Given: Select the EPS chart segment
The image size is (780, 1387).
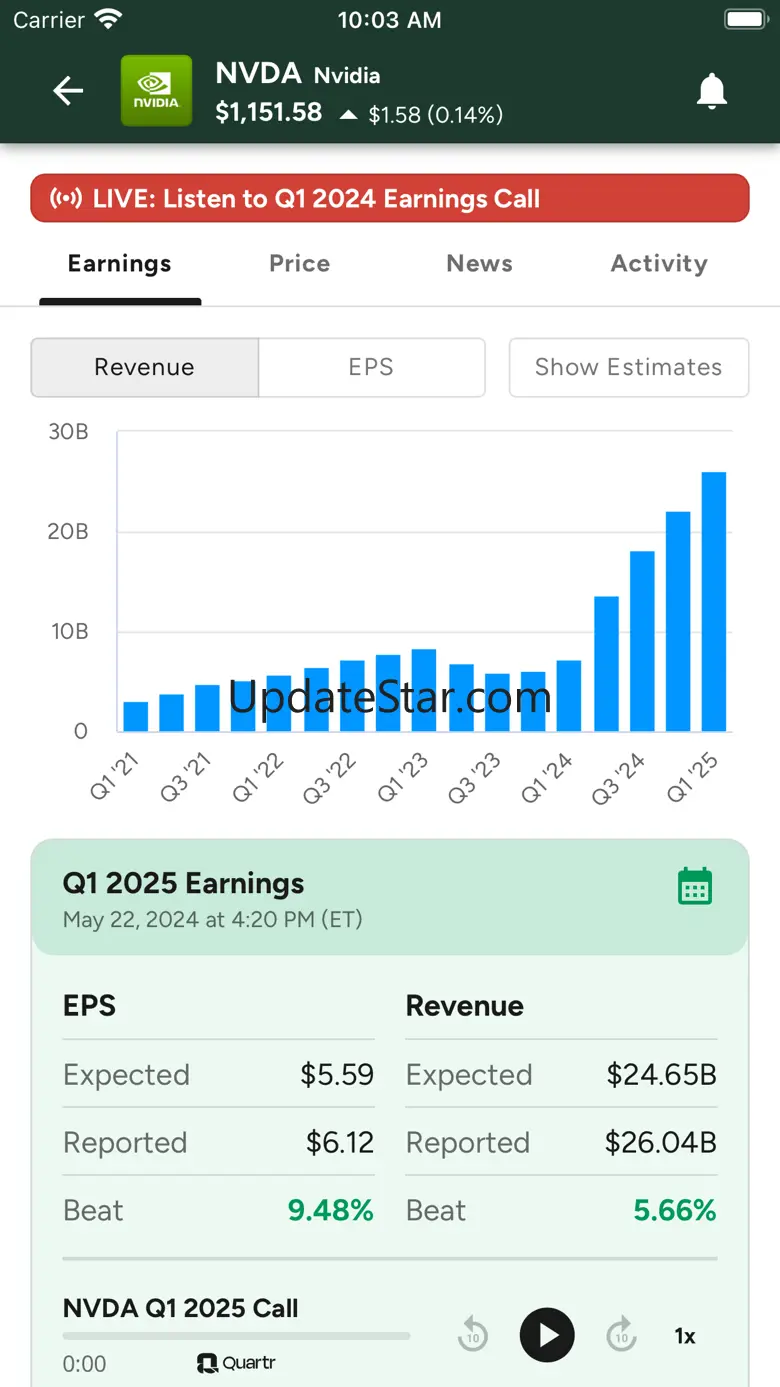Looking at the screenshot, I should [371, 367].
